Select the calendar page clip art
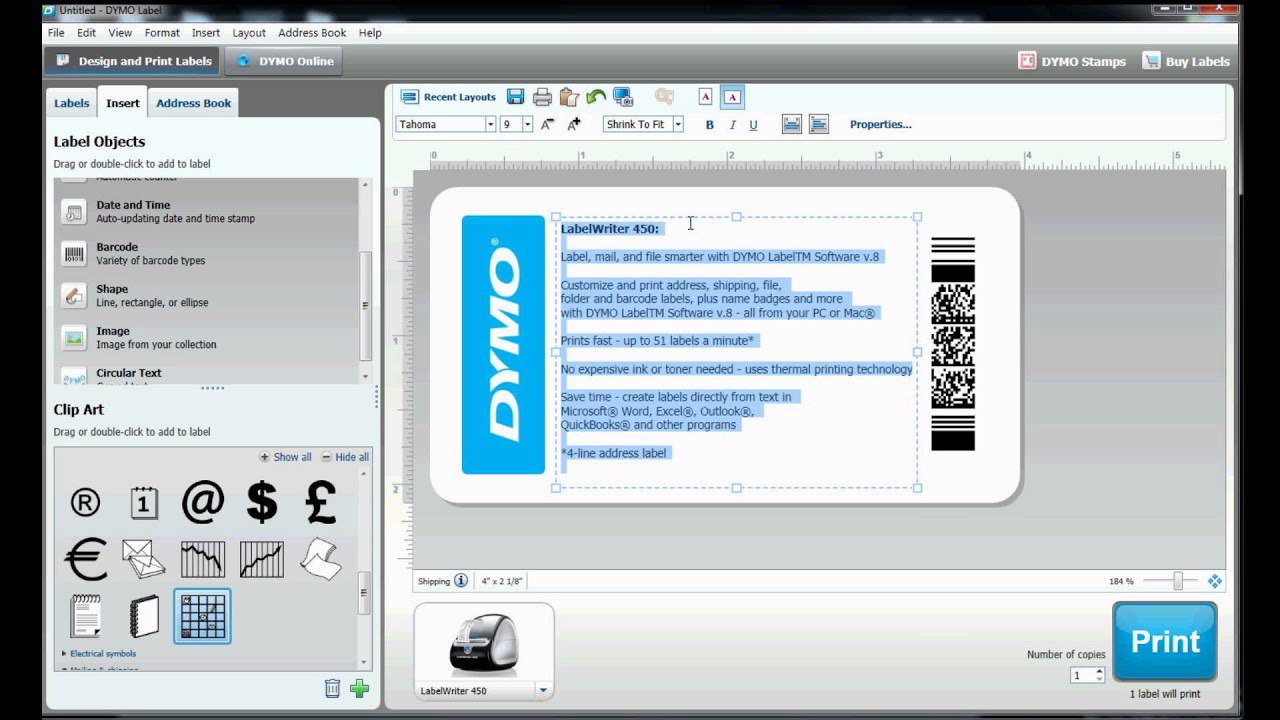This screenshot has width=1280, height=720. [x=144, y=502]
